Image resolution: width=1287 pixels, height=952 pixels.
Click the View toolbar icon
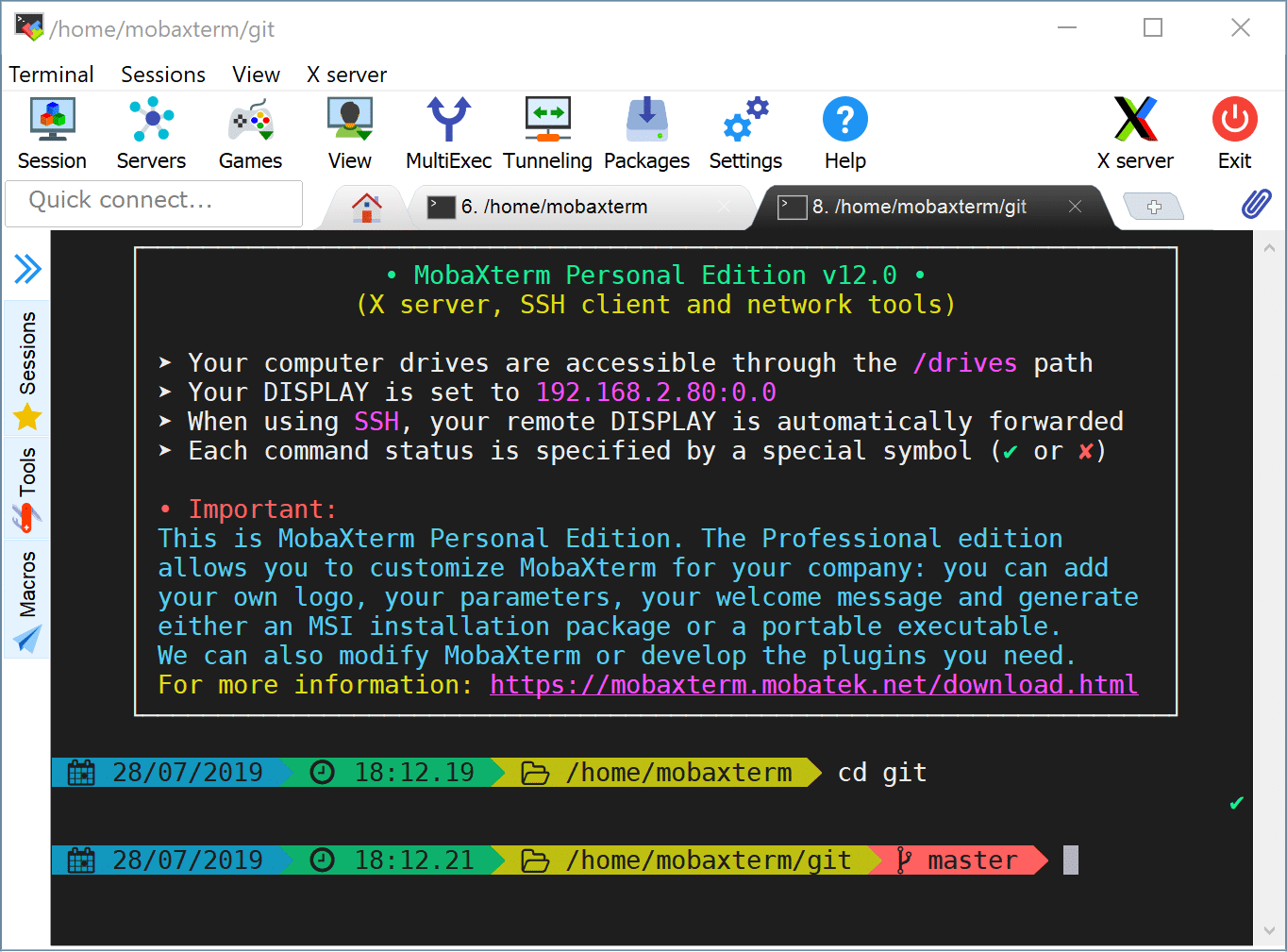tap(350, 134)
